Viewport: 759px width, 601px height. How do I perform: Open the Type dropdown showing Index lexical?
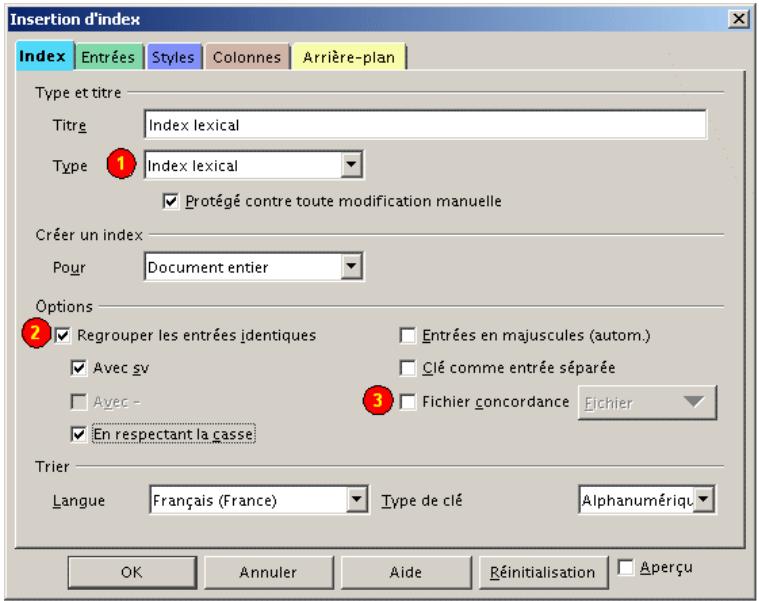pyautogui.click(x=254, y=165)
